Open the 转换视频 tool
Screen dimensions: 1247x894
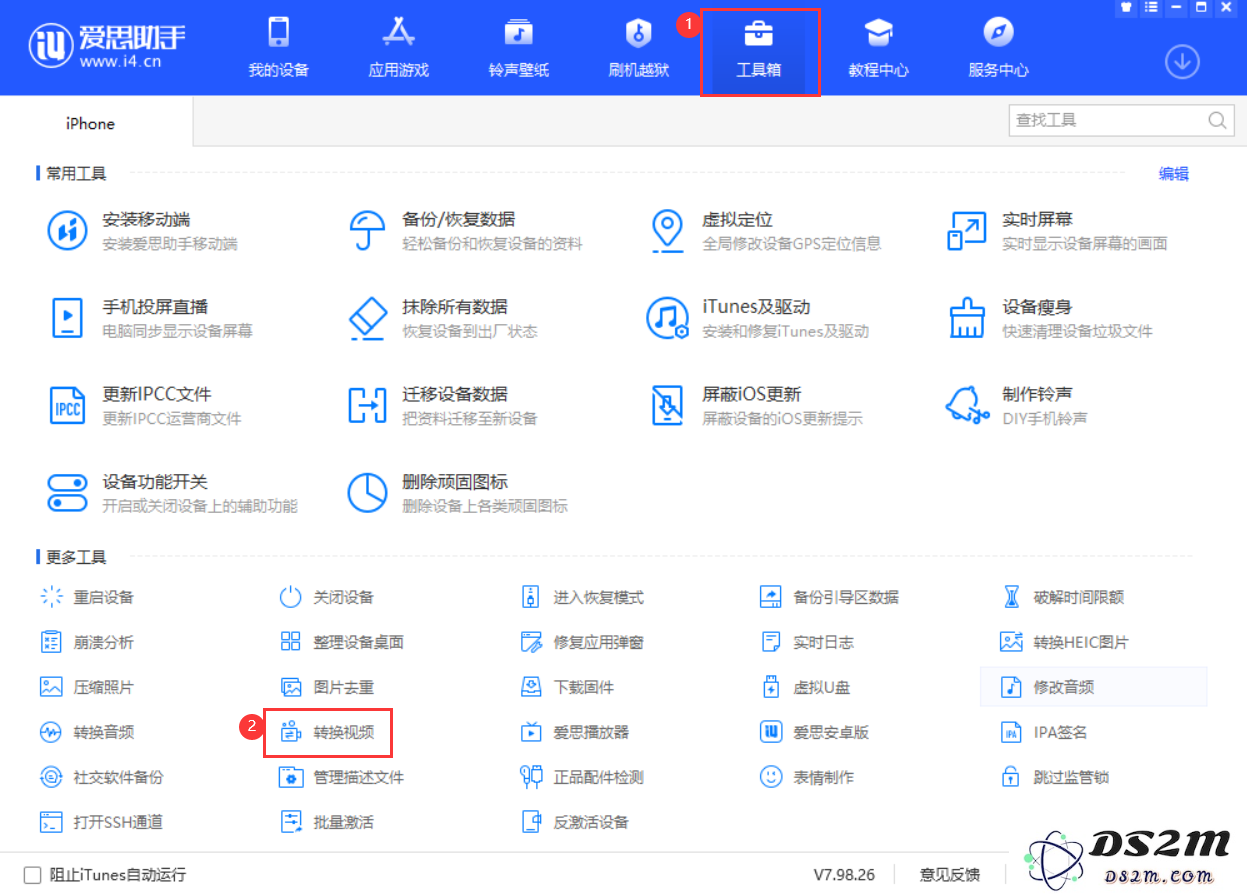point(327,732)
